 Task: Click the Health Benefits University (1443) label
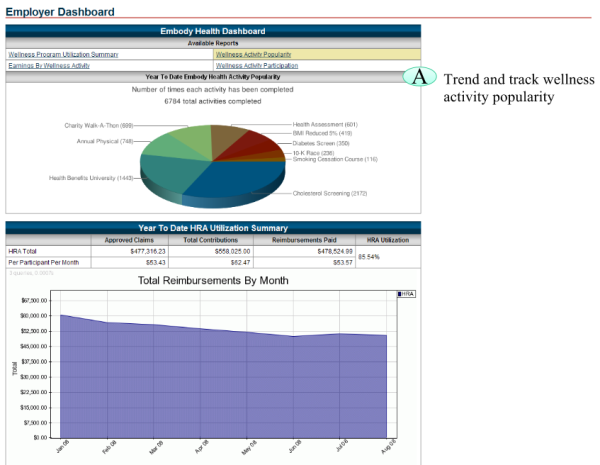91,178
